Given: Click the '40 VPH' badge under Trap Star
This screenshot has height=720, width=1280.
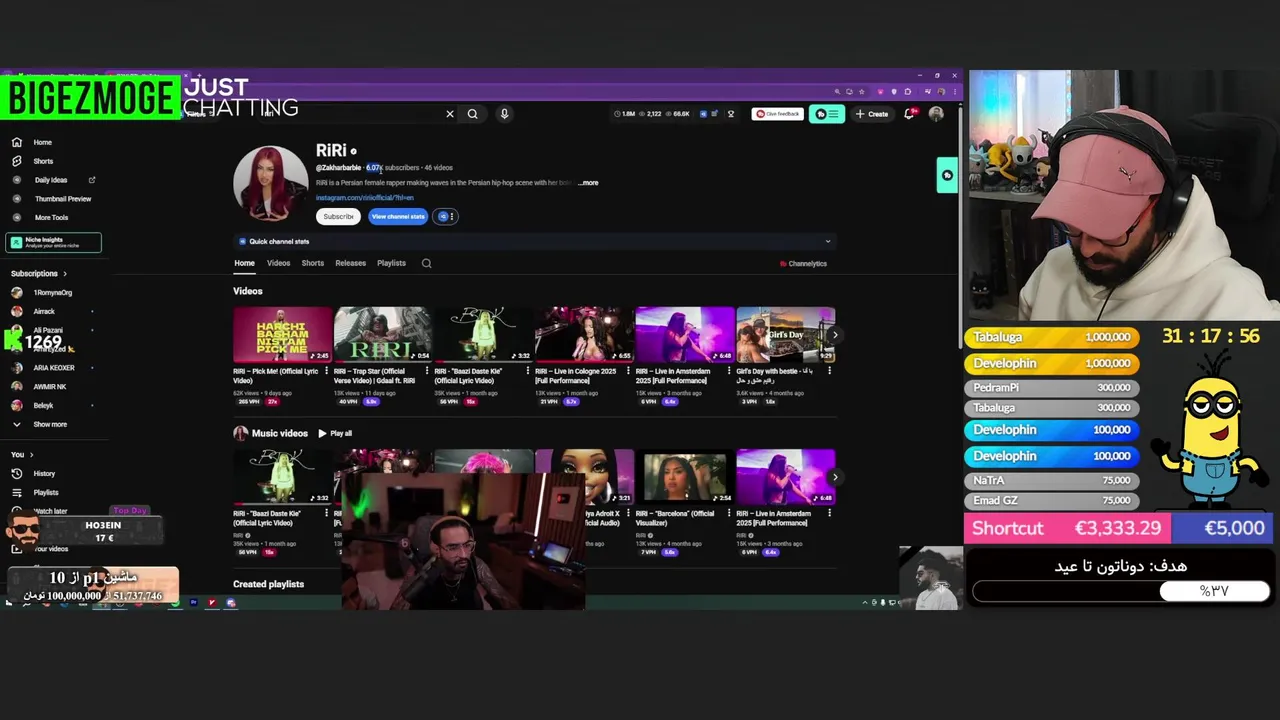Looking at the screenshot, I should tap(347, 402).
